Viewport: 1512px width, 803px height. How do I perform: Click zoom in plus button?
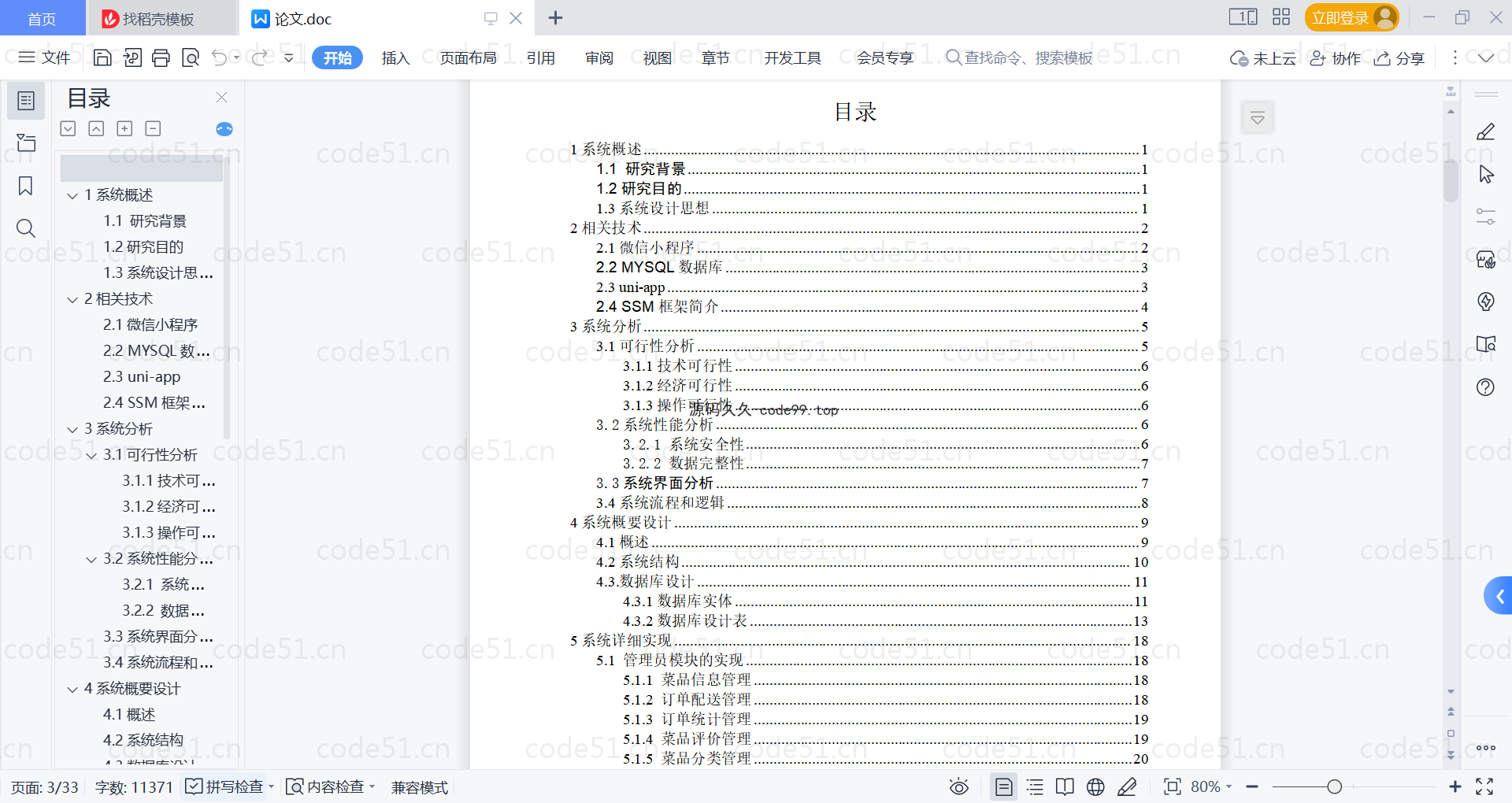1455,787
